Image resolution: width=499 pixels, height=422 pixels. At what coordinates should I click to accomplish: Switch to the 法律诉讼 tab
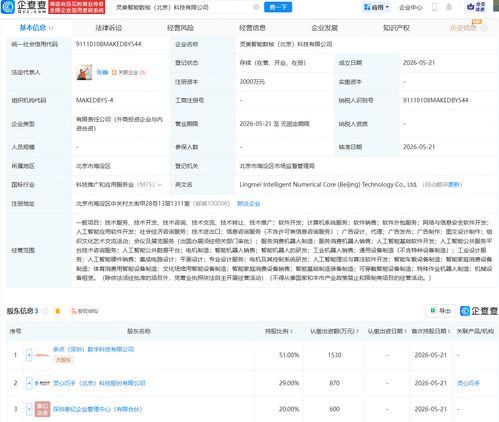click(109, 28)
